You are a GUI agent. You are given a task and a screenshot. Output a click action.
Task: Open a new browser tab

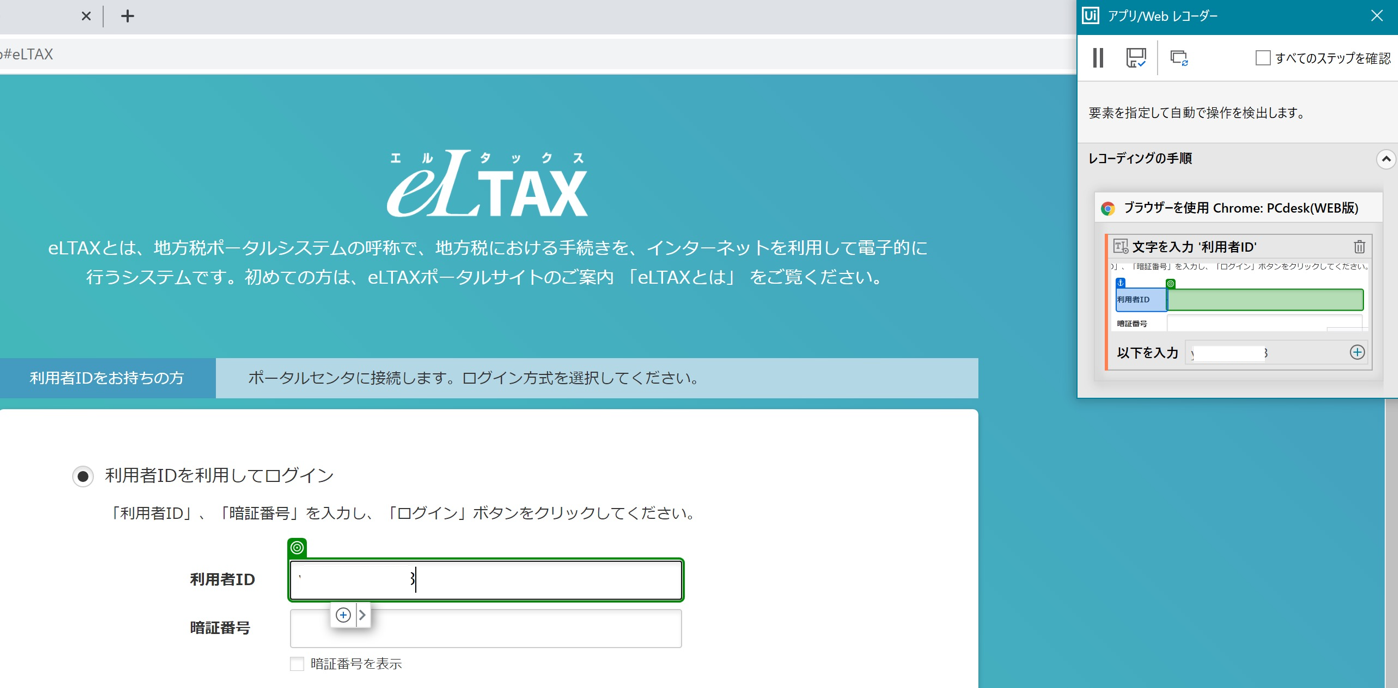click(127, 16)
